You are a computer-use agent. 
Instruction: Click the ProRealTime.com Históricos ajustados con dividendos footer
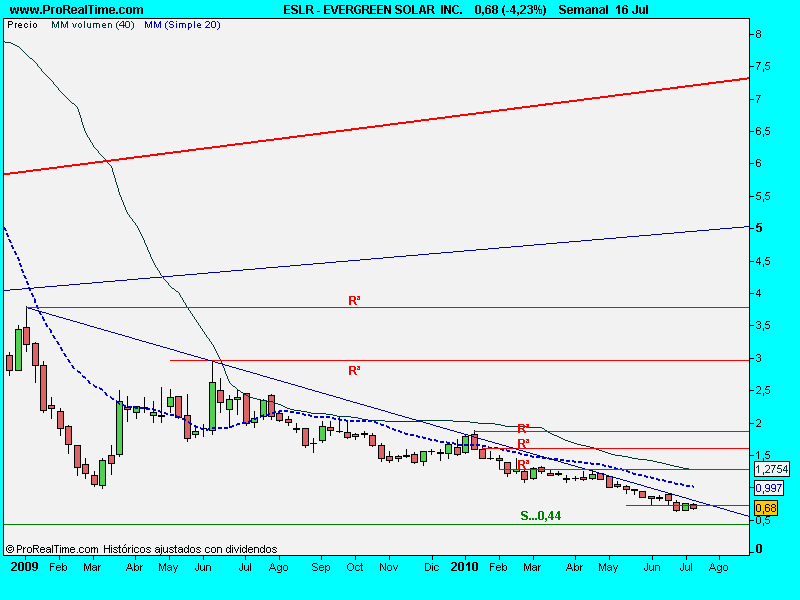tap(141, 549)
